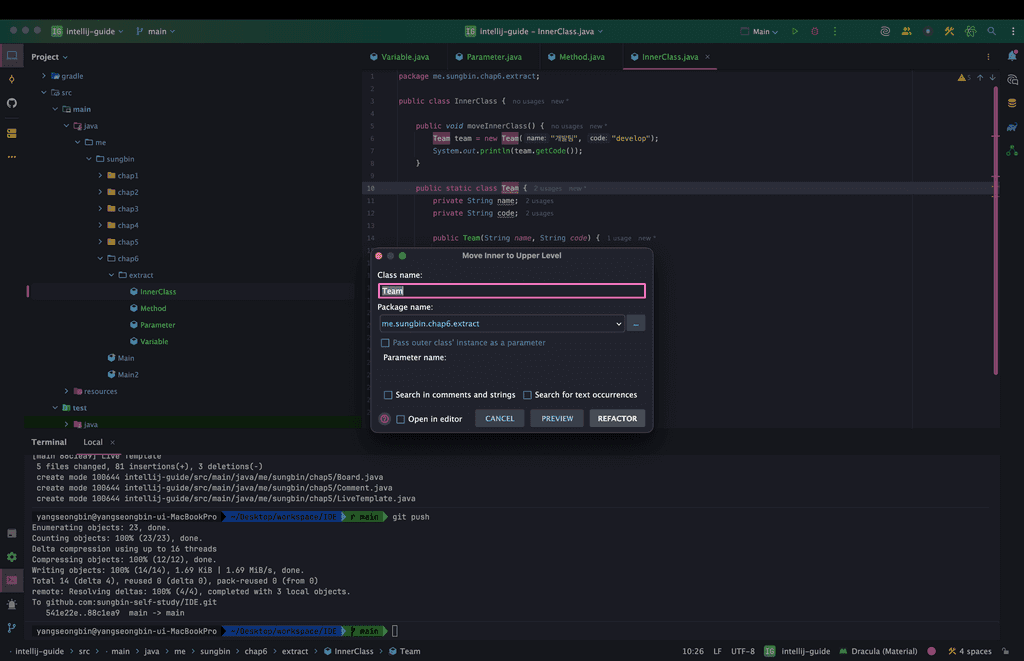Click the Search Everywhere magnifier icon
1024x661 pixels.
991,31
